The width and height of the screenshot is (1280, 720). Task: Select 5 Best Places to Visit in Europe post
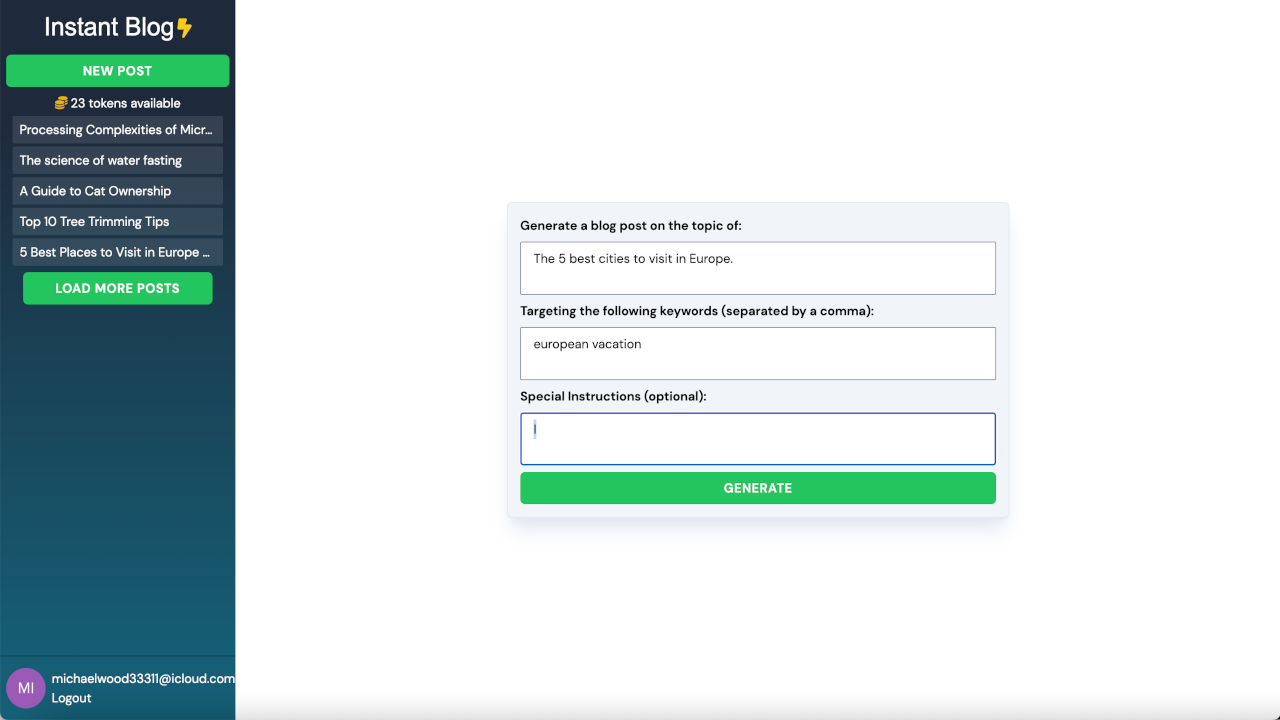(117, 252)
